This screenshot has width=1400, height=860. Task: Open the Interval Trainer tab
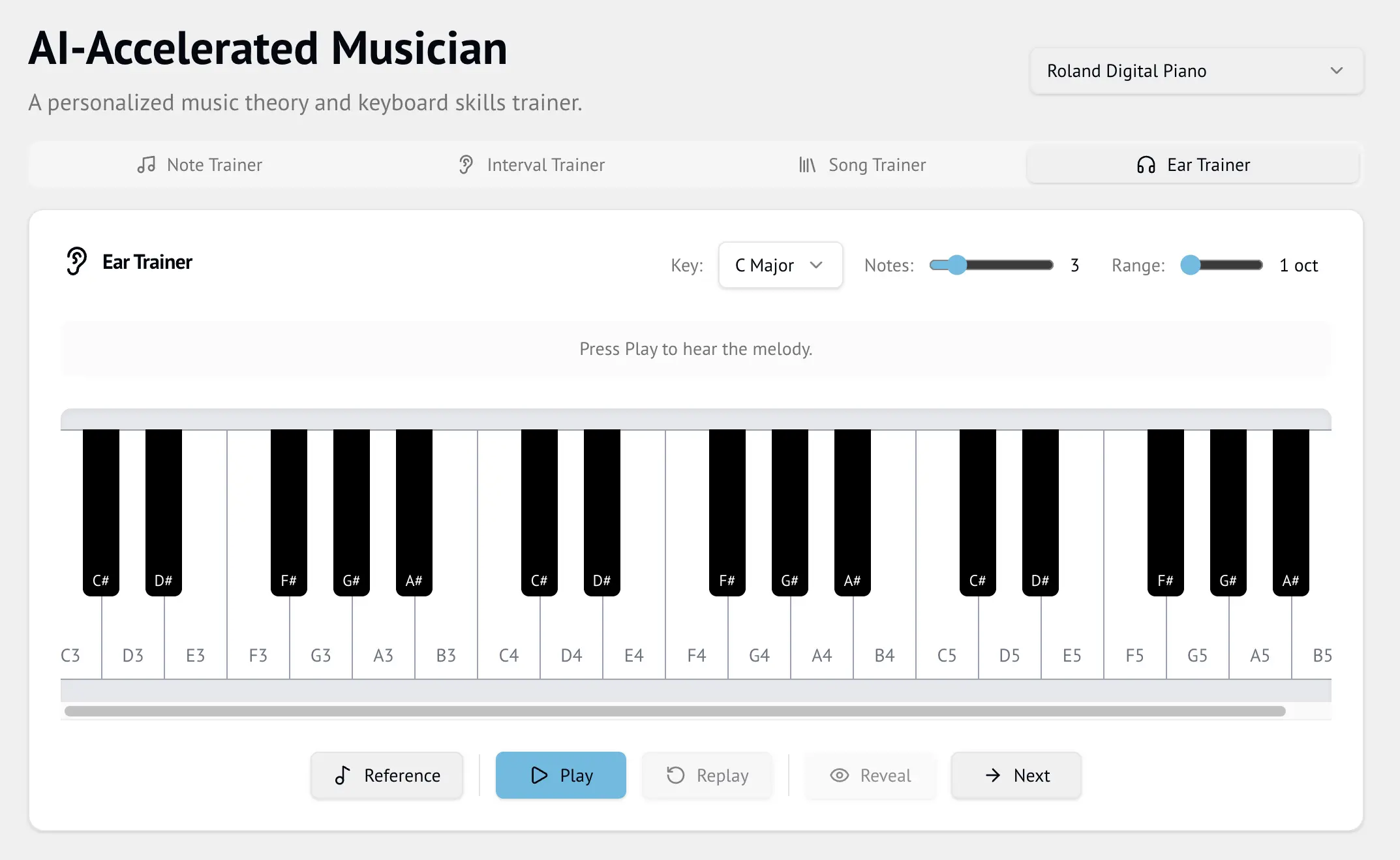coord(531,164)
